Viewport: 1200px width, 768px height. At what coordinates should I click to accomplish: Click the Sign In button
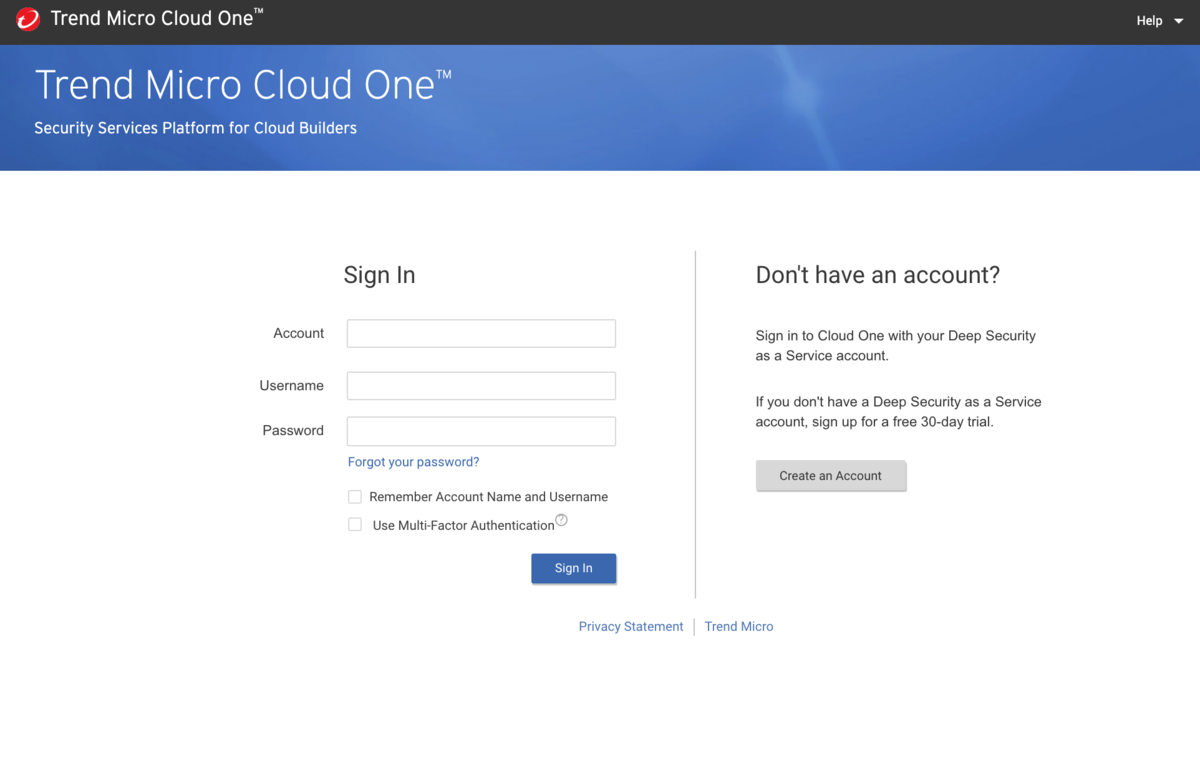(574, 568)
